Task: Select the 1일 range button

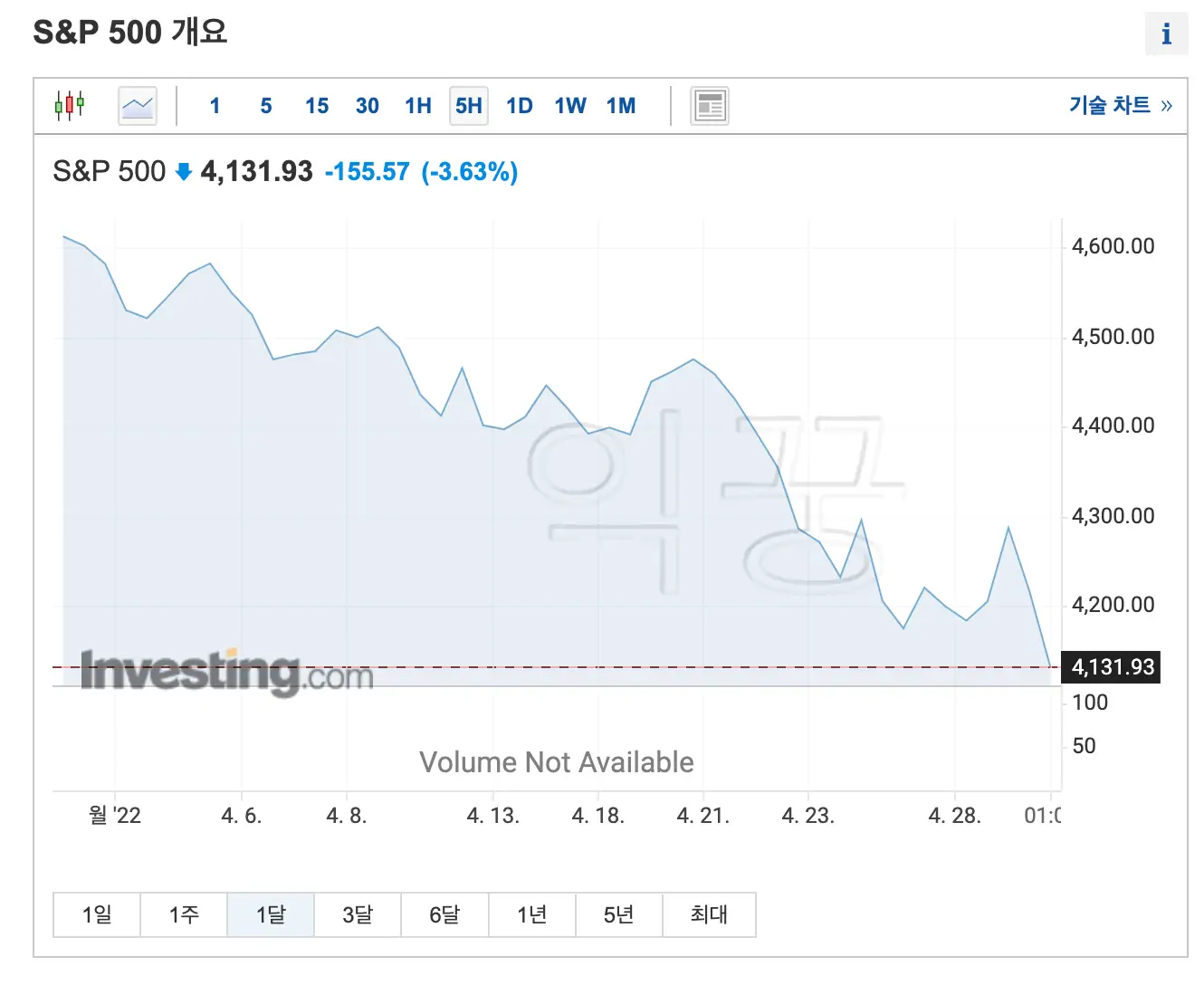Action: pyautogui.click(x=96, y=914)
